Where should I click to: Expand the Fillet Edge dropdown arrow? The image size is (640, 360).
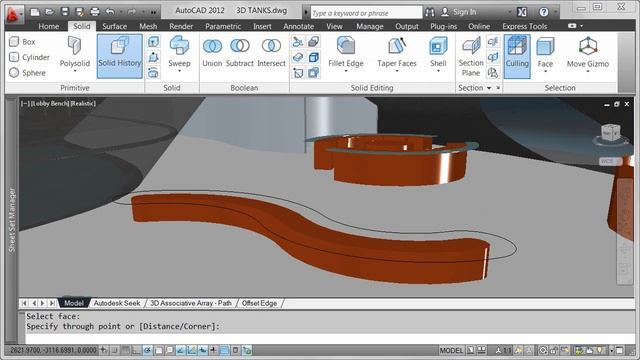click(346, 71)
